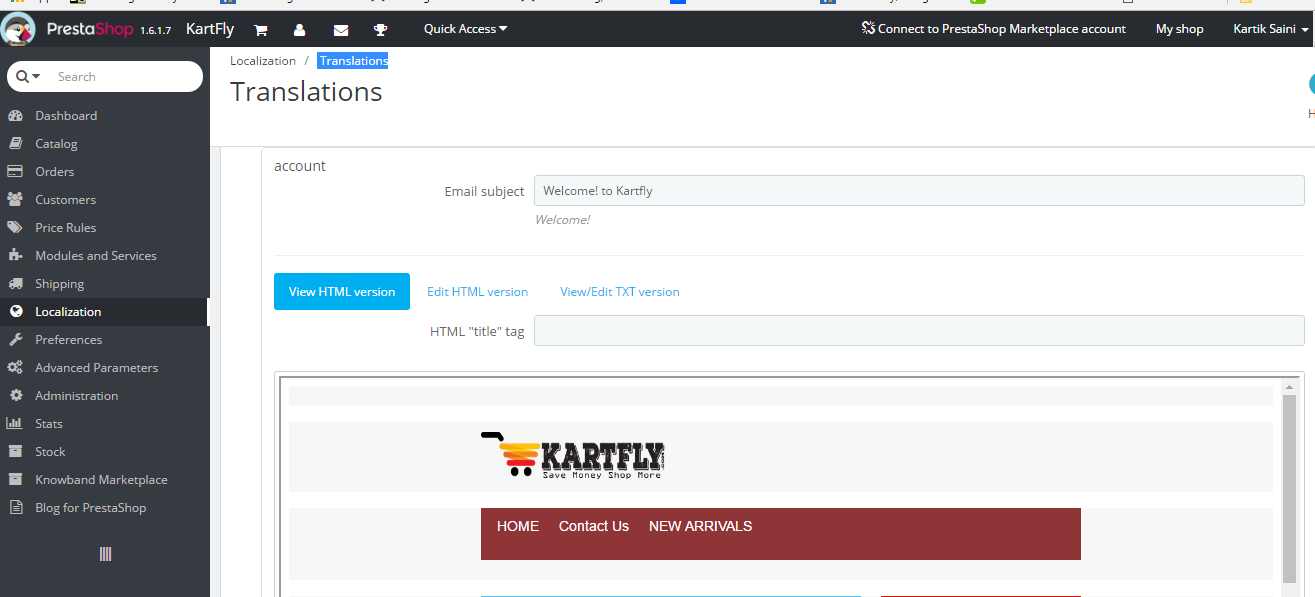Click the Administration gear icon
The height and width of the screenshot is (597, 1315).
(x=15, y=396)
